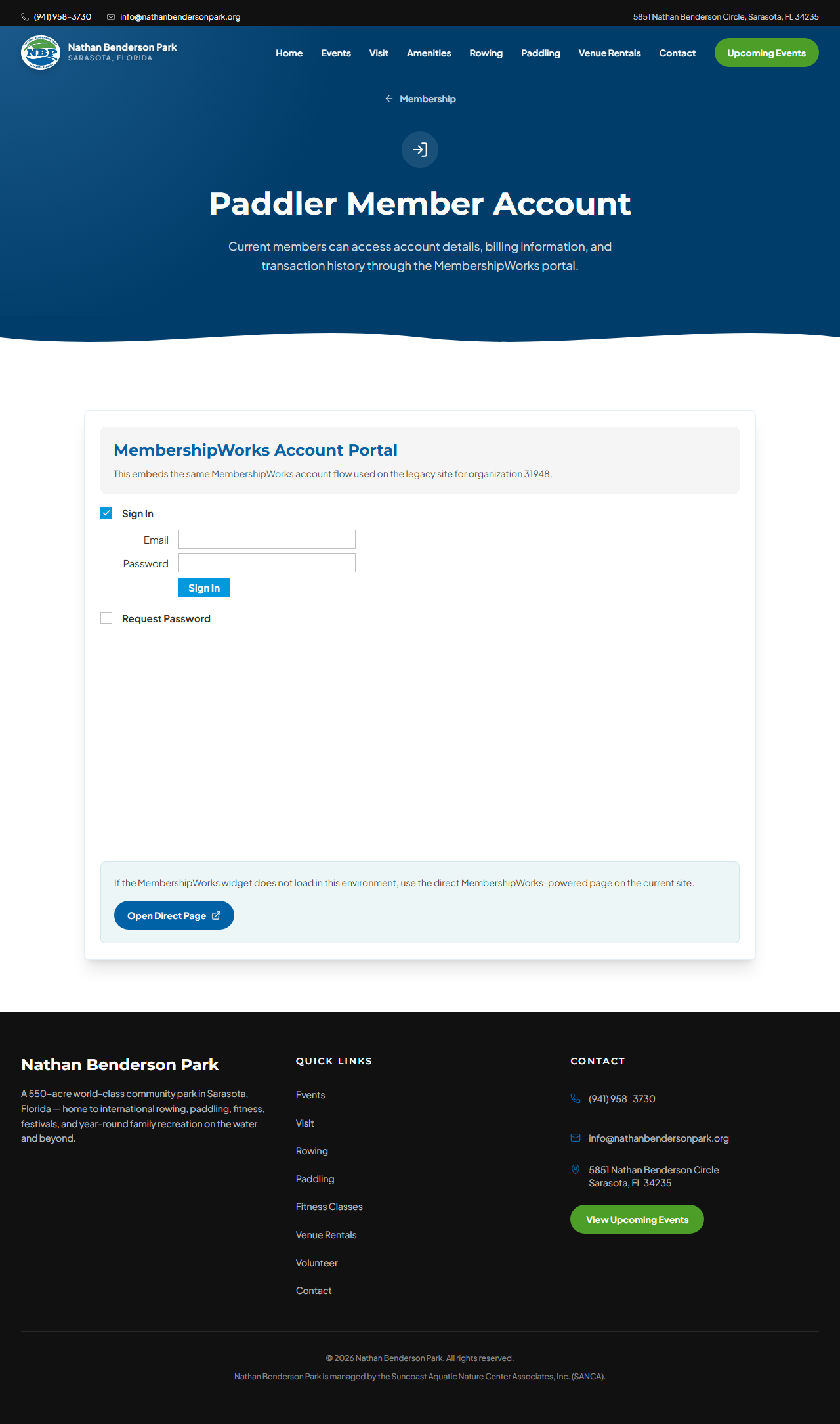
Task: Click the external link icon on Open Direct Page
Action: (216, 916)
